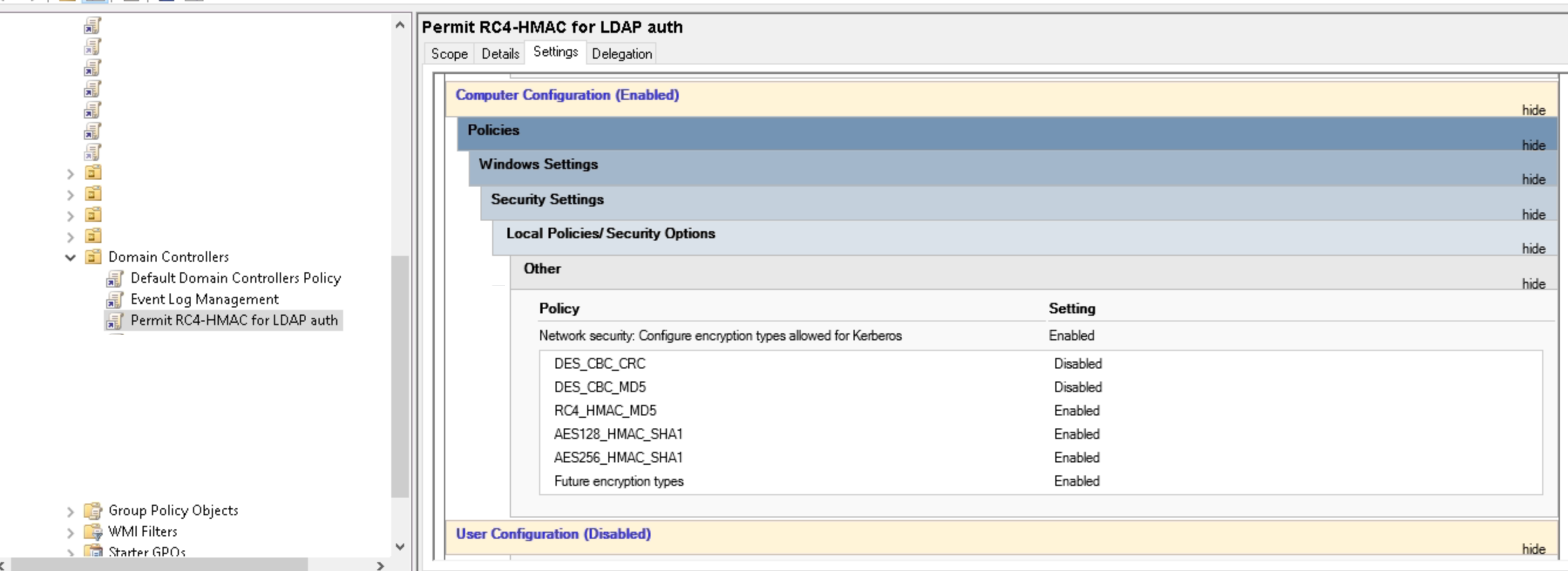Click the Group Policy Objects container icon
This screenshot has width=1568, height=571.
pos(93,510)
